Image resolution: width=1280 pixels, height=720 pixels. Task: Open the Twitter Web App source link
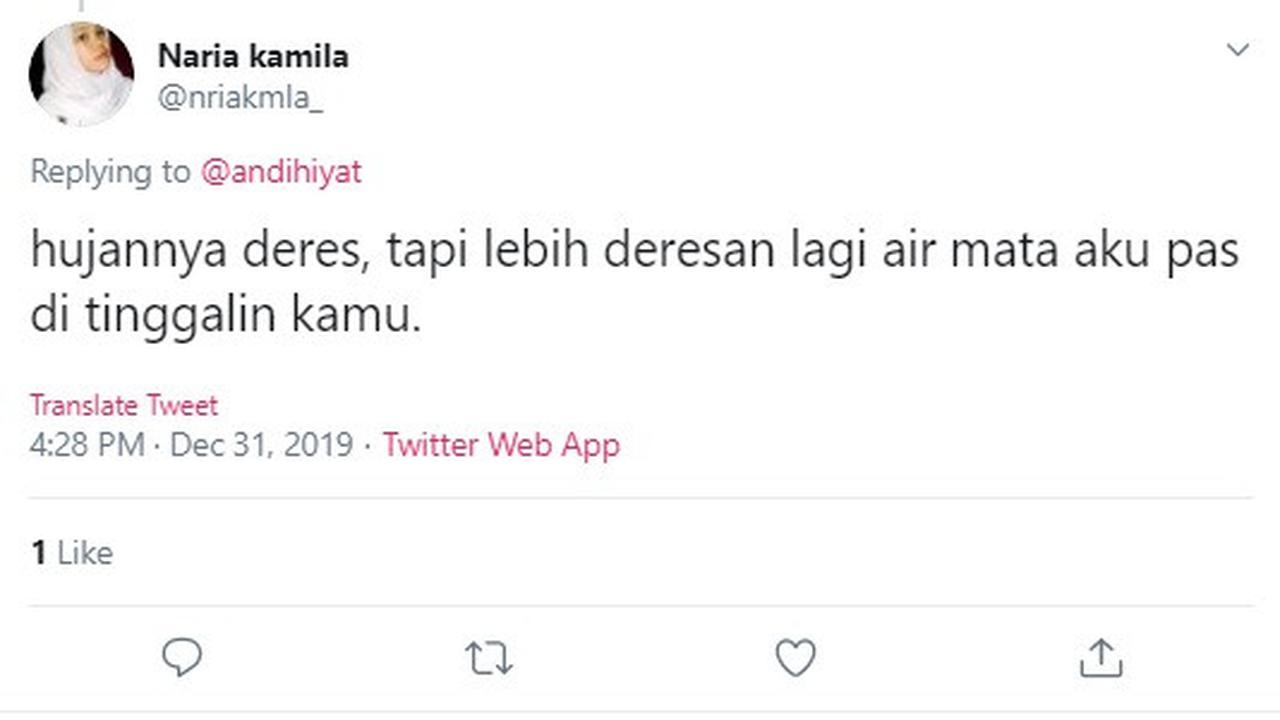point(501,444)
